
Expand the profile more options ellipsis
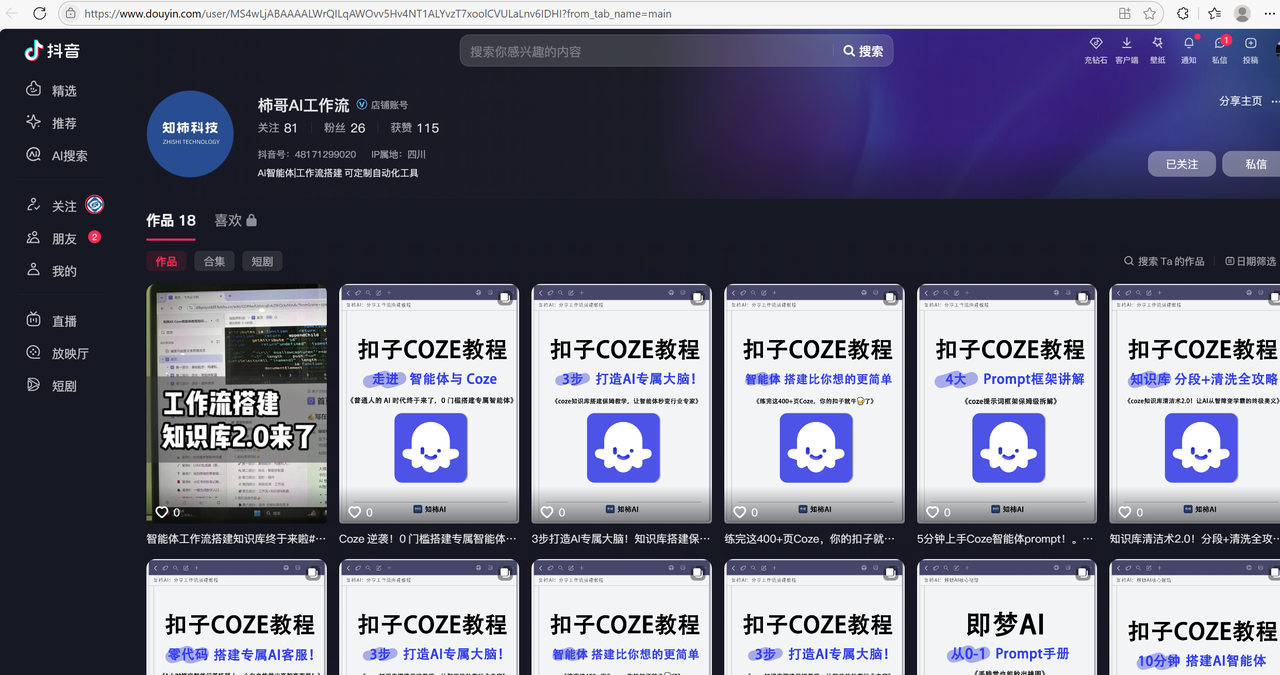tap(1275, 101)
